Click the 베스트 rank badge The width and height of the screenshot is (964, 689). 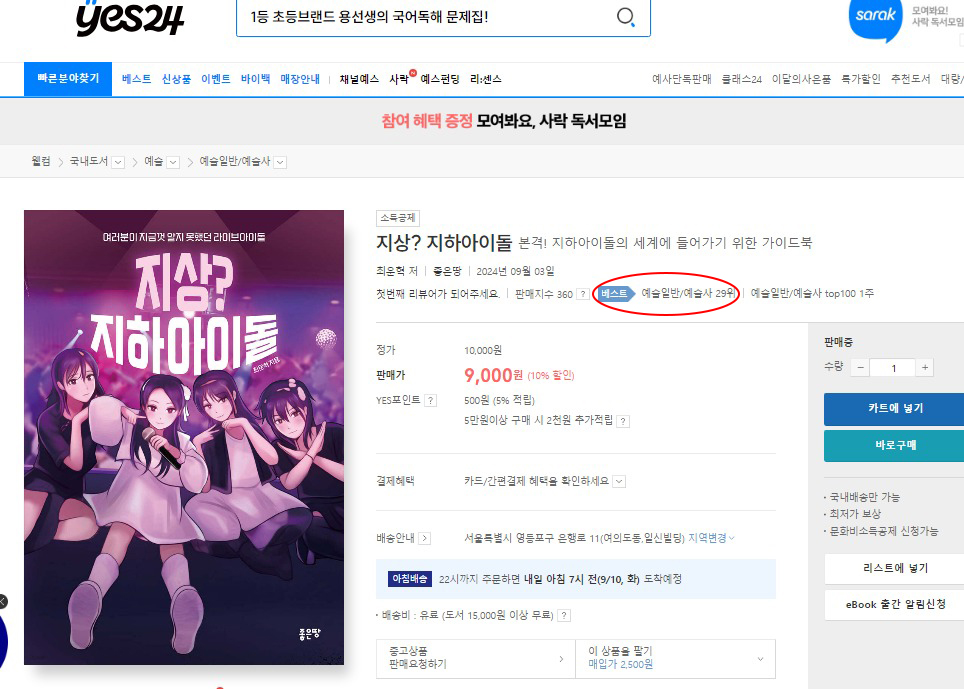click(615, 294)
